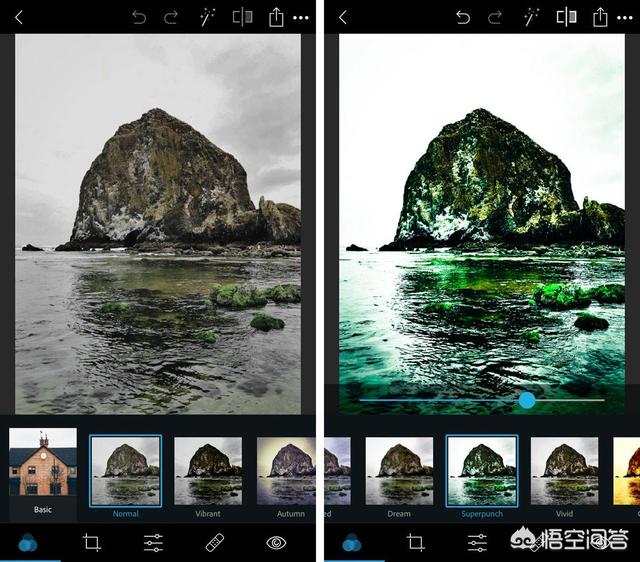
Task: Open more options menu in left screen
Action: (301, 18)
